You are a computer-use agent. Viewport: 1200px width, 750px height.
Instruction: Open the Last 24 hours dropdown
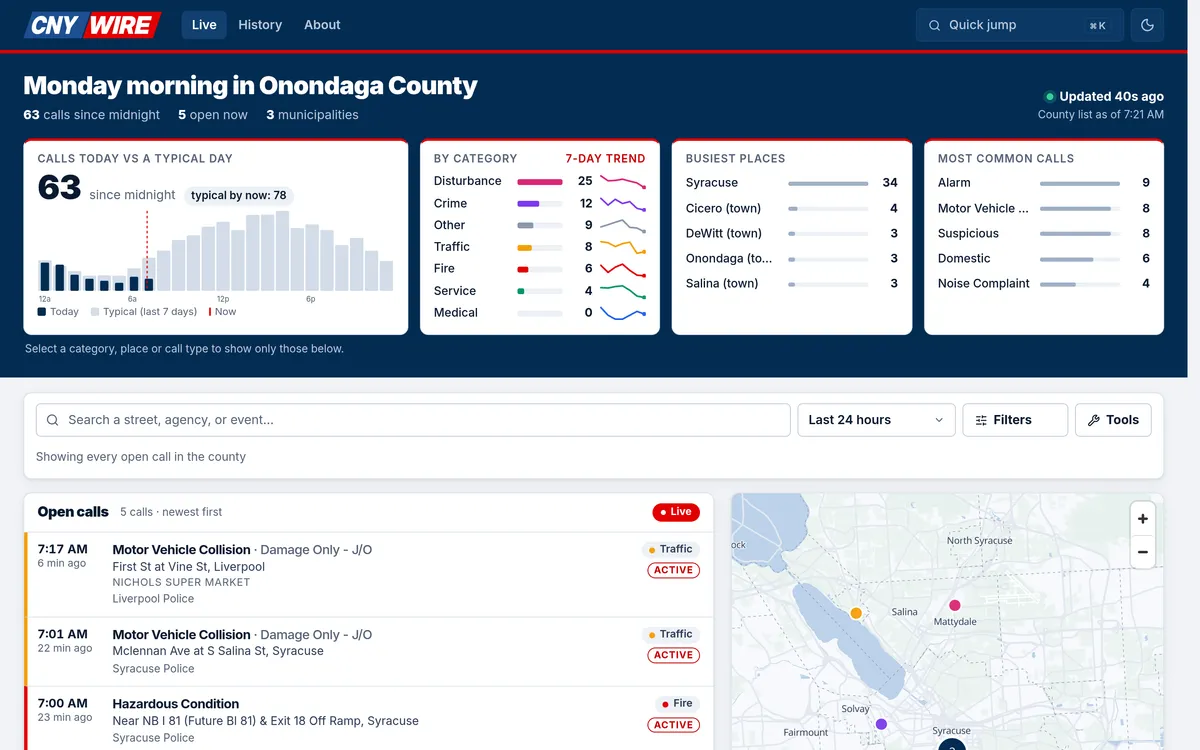pyautogui.click(x=876, y=420)
